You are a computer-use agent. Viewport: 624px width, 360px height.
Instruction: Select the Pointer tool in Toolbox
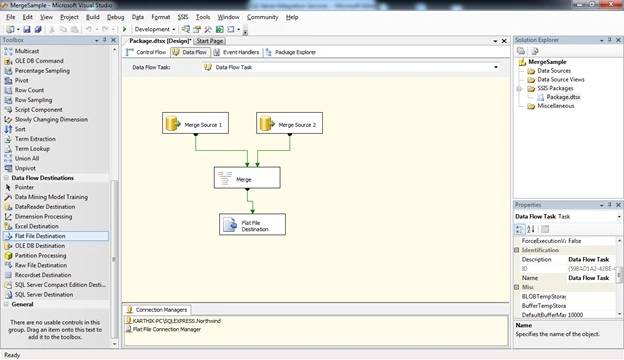click(24, 187)
